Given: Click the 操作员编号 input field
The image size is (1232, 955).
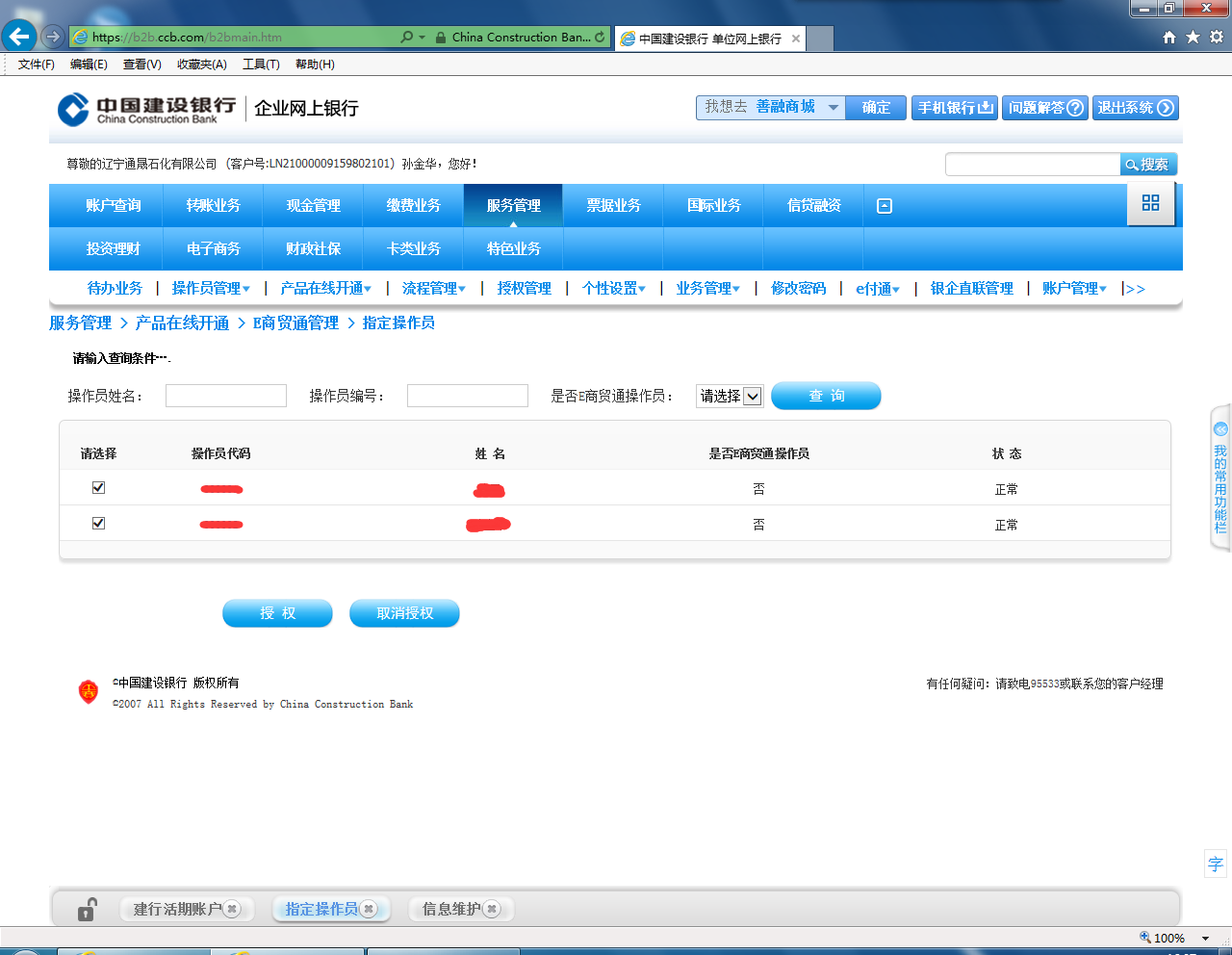Looking at the screenshot, I should tap(468, 396).
